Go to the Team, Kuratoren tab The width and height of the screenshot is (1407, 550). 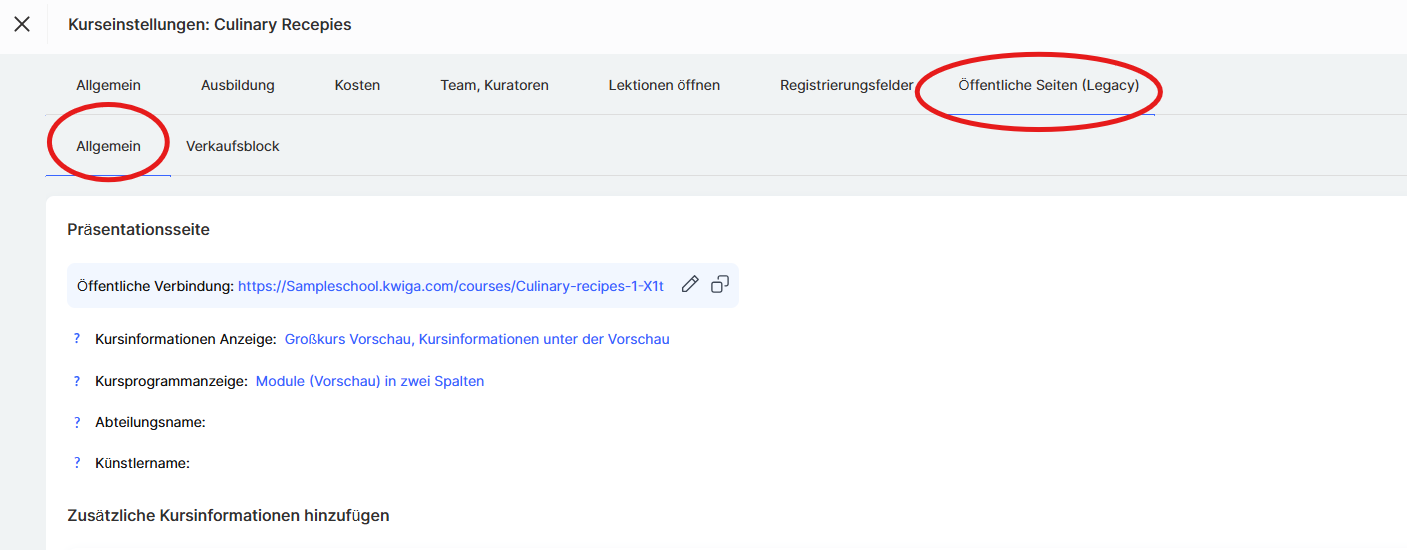[494, 85]
